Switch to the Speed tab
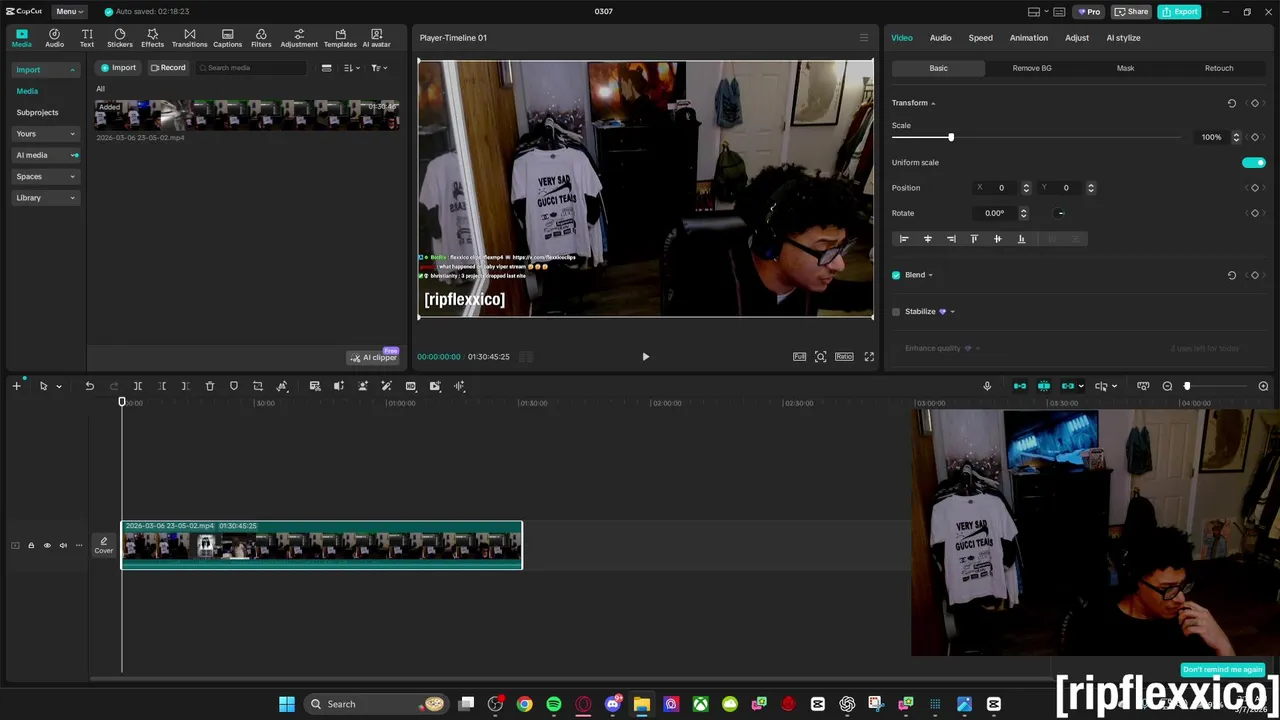 (x=980, y=38)
